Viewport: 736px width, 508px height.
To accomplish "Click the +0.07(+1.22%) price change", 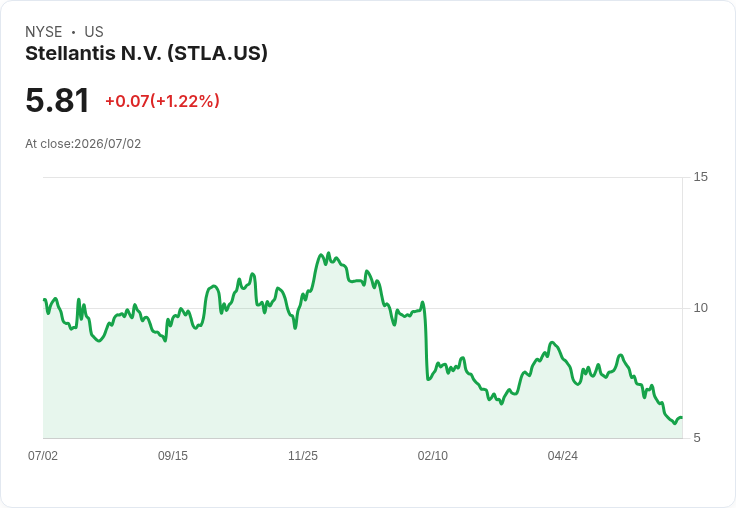I will tap(162, 101).
